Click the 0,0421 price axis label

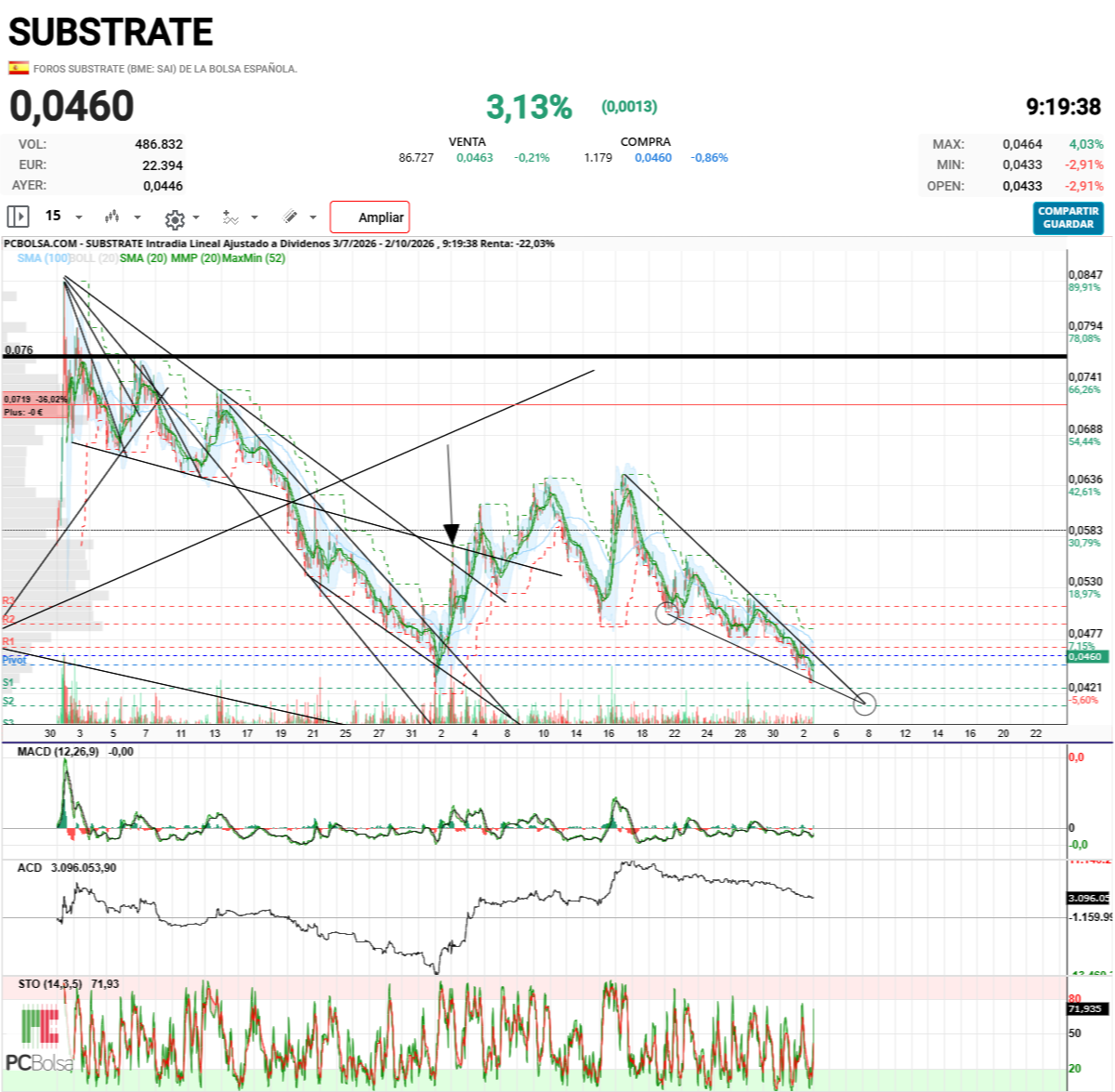(1085, 688)
